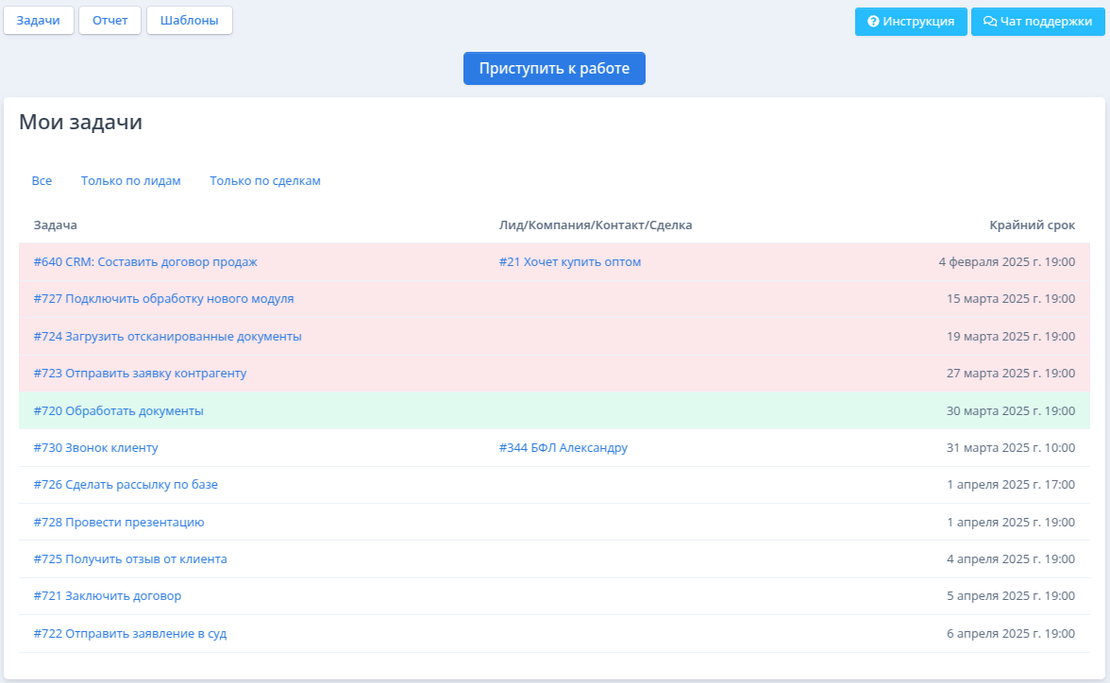The image size is (1110, 683).
Task: Open task #727 Подключить обработку нового модуля
Action: pyautogui.click(x=163, y=299)
